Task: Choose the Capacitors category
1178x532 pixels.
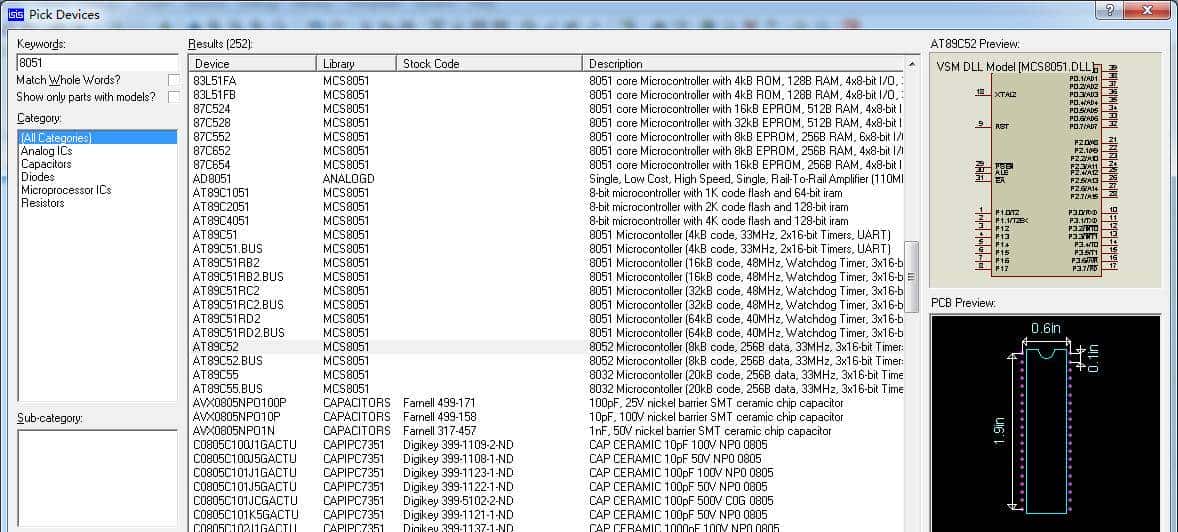Action: click(46, 164)
